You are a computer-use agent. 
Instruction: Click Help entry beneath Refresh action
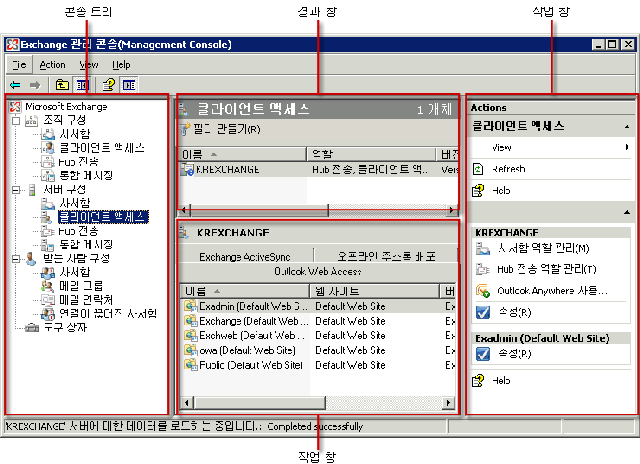(x=501, y=191)
